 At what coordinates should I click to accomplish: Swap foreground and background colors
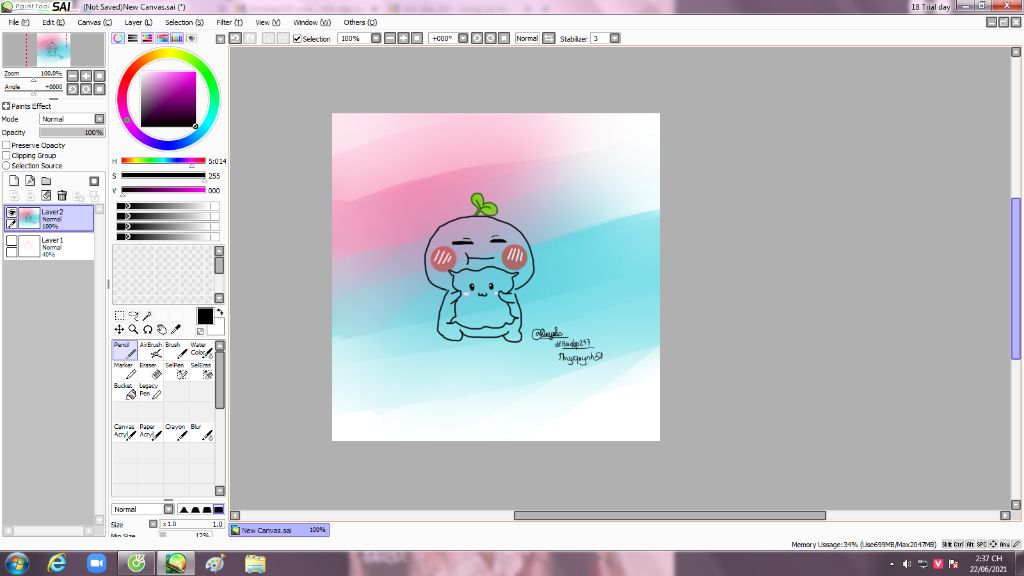coord(219,312)
